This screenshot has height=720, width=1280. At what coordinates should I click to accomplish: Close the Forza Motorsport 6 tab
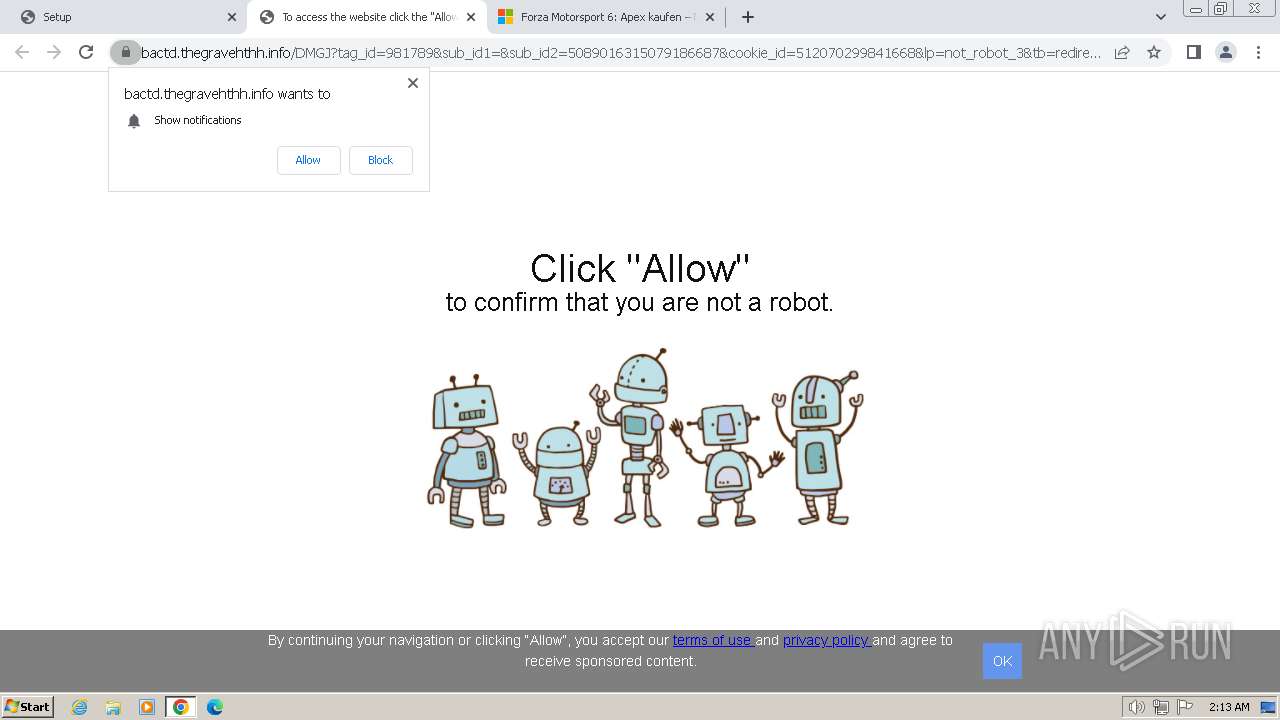pyautogui.click(x=710, y=17)
